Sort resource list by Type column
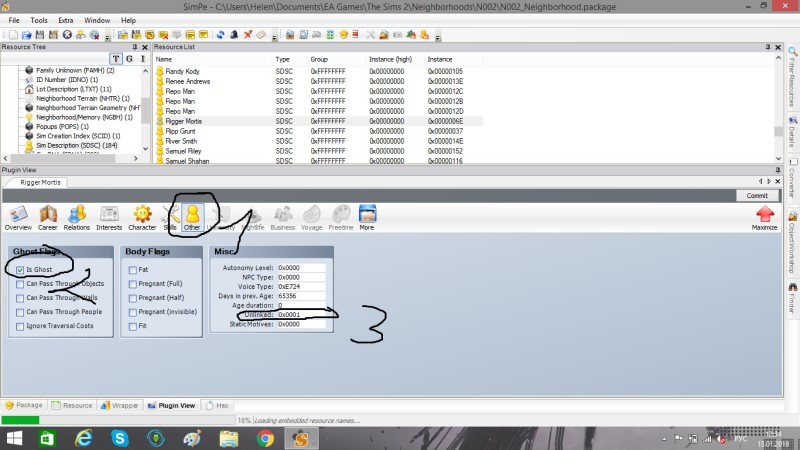The height and width of the screenshot is (450, 800). [x=290, y=59]
